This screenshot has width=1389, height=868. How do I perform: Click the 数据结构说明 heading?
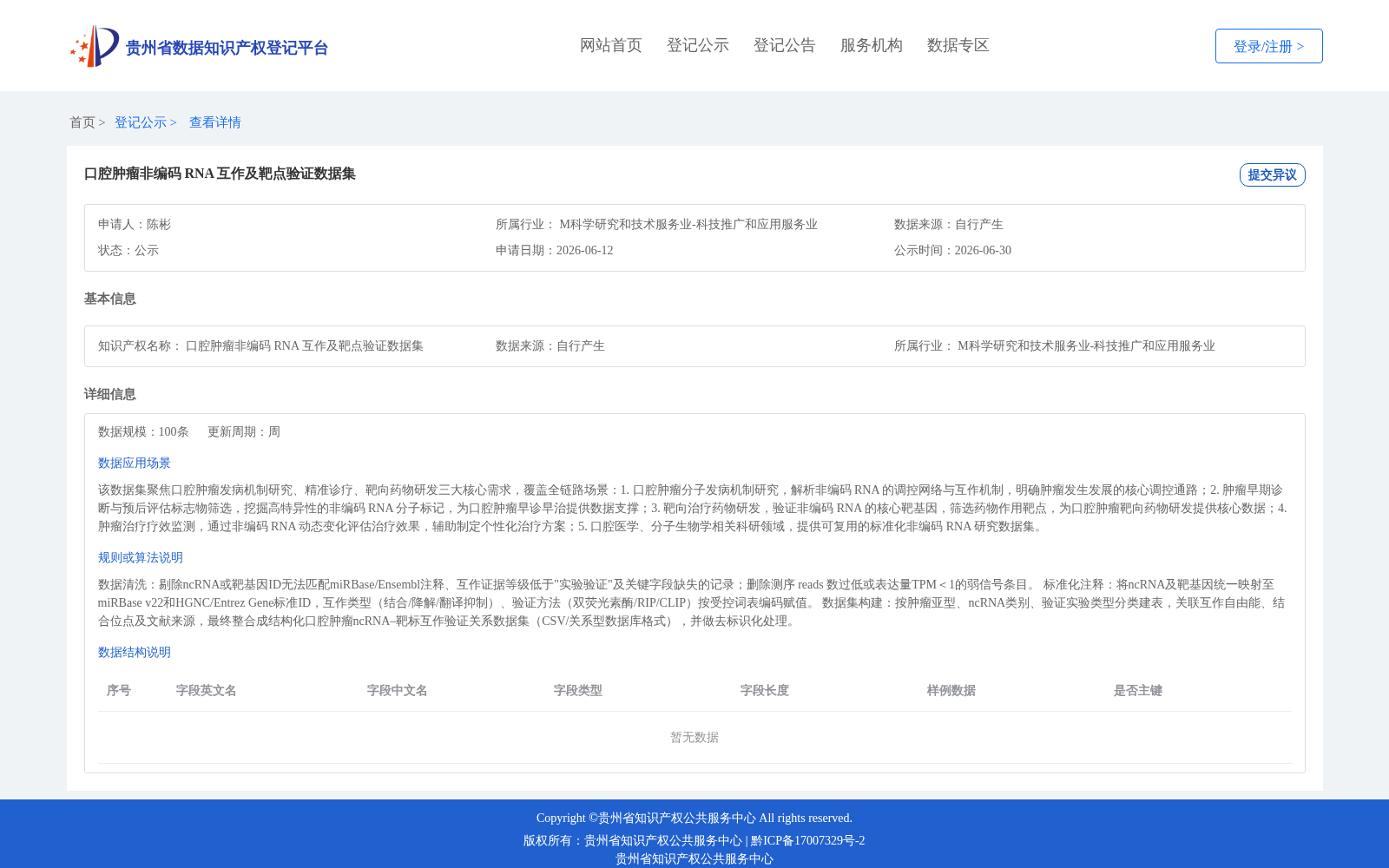click(x=135, y=652)
